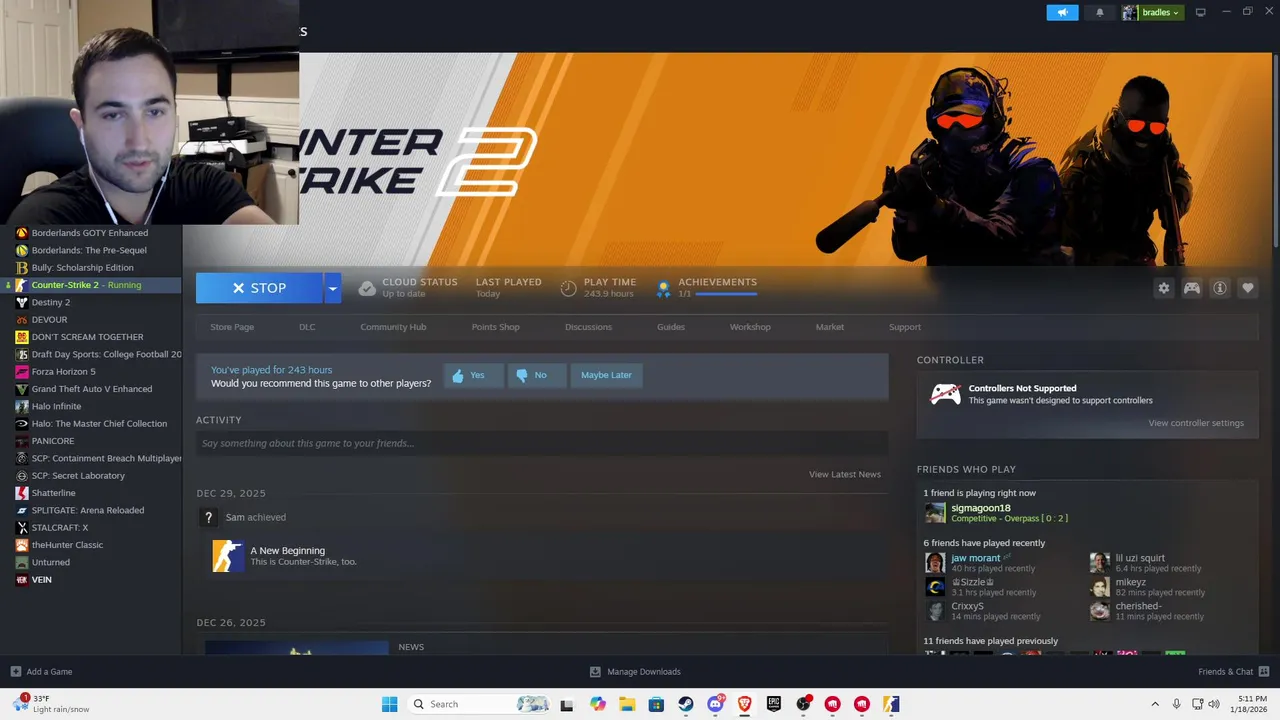Select VEIN in library list
Screen dimensions: 1280x720
click(x=41, y=580)
